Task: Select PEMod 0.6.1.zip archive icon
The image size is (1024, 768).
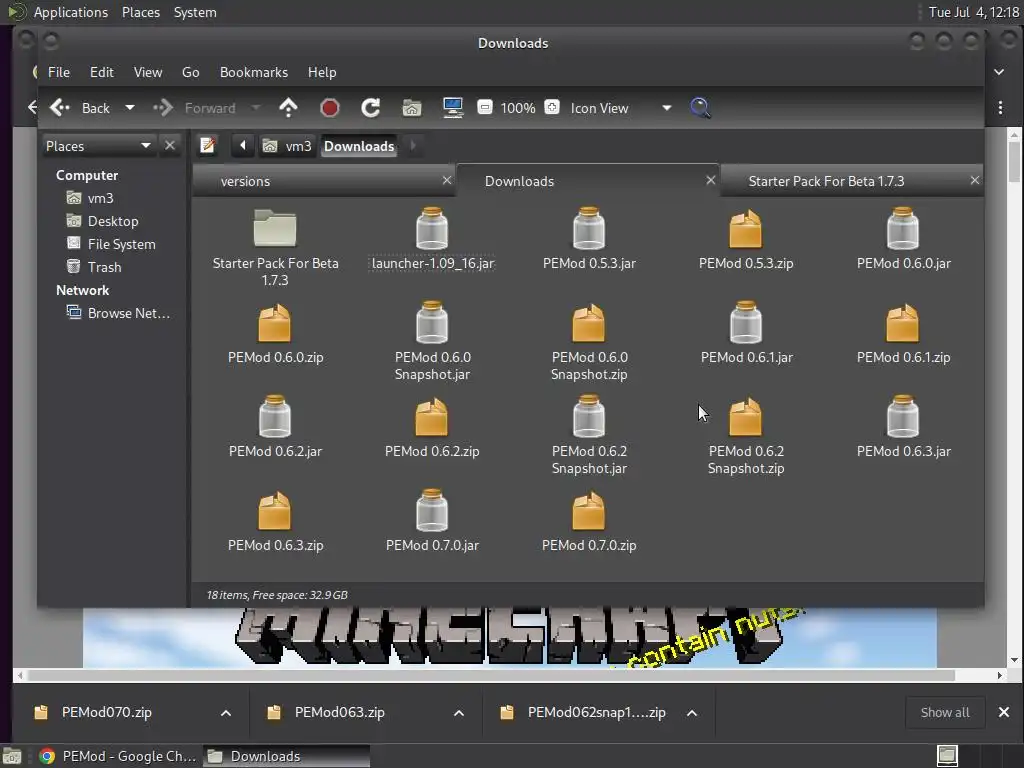Action: point(903,323)
